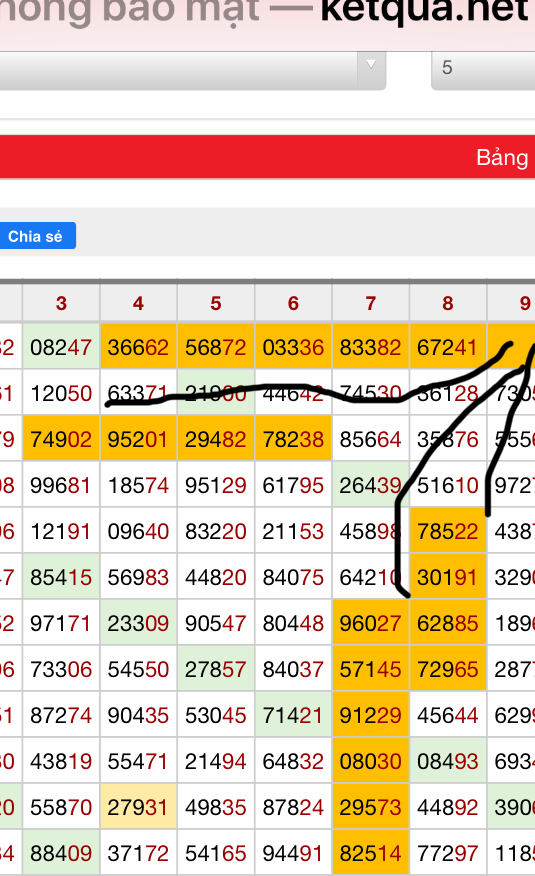This screenshot has width=535, height=876.
Task: Select cell 56983
Action: click(x=138, y=577)
